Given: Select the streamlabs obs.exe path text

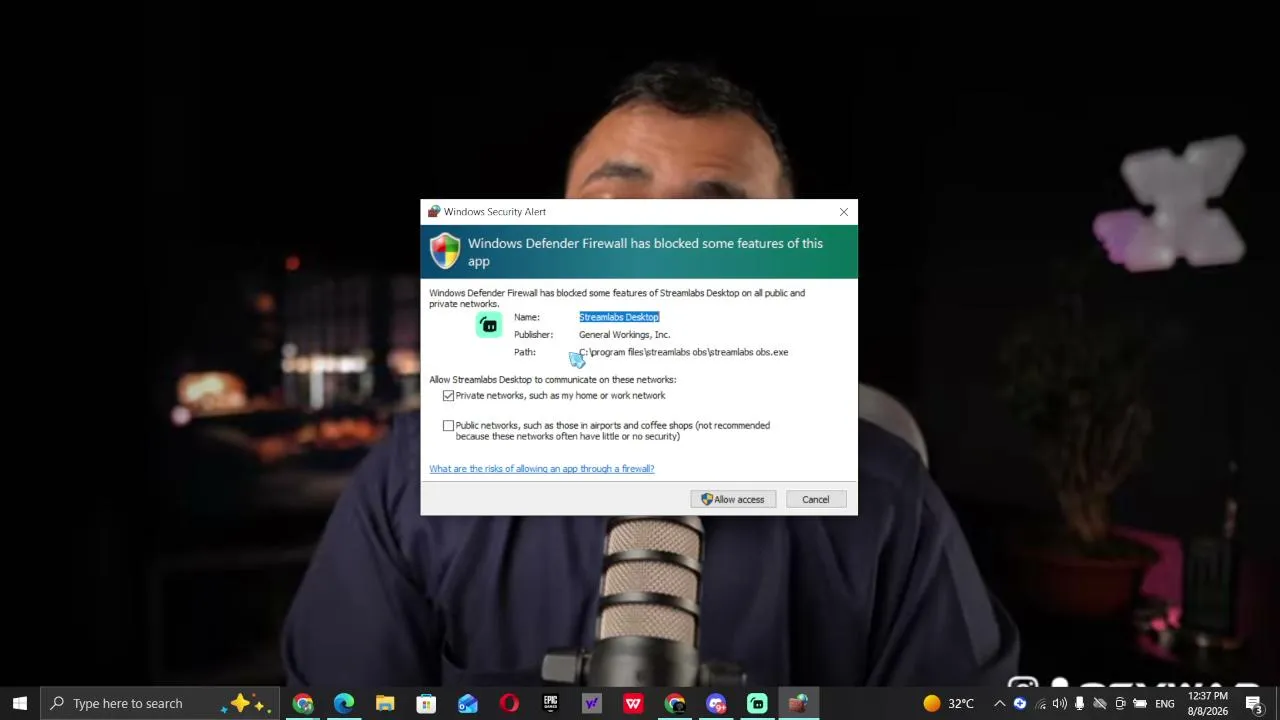Looking at the screenshot, I should pyautogui.click(x=683, y=352).
